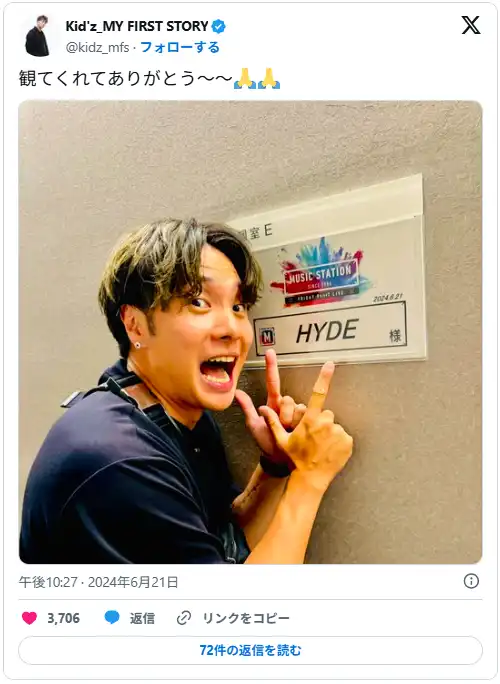Click the Music Station logo in photo
The height and width of the screenshot is (684, 500).
point(320,273)
